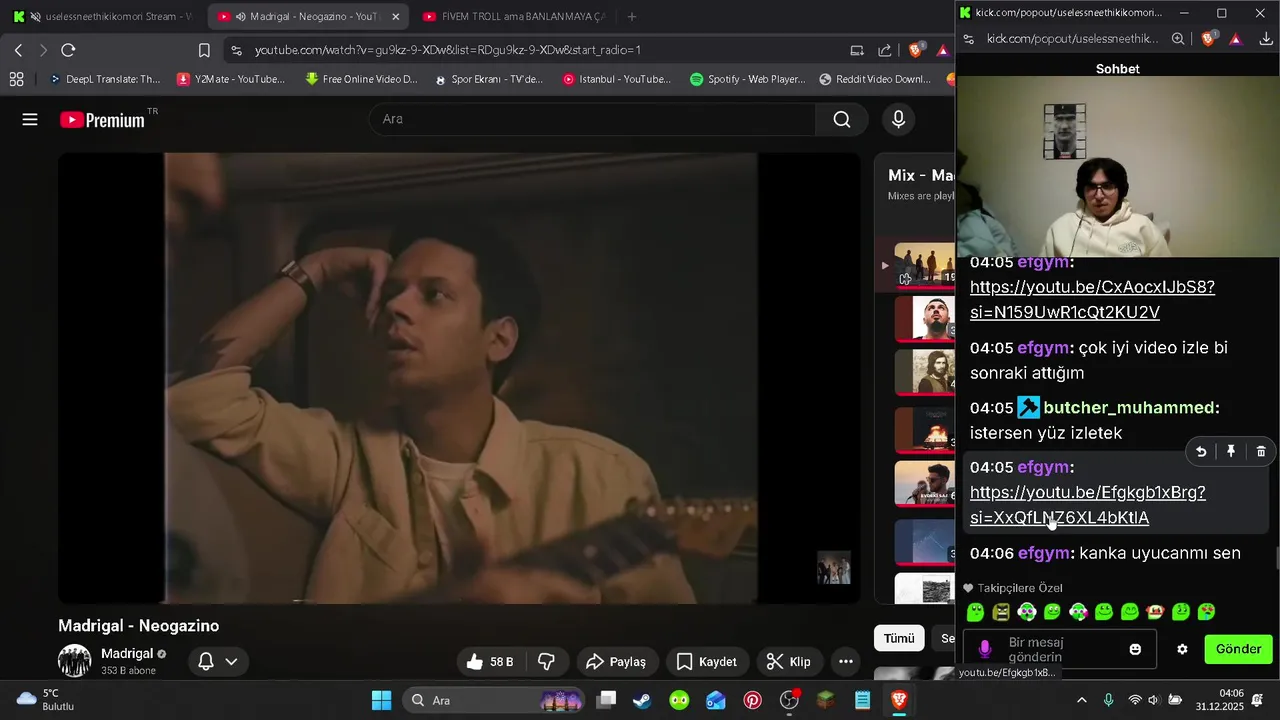Open the youtu.be/Efgkgb1xBrg link in chat
Image resolution: width=1280 pixels, height=720 pixels.
point(1087,505)
